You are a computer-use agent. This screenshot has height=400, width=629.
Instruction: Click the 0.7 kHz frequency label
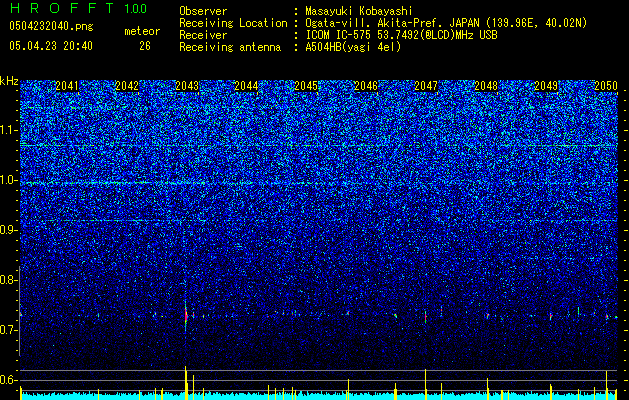tap(8, 330)
